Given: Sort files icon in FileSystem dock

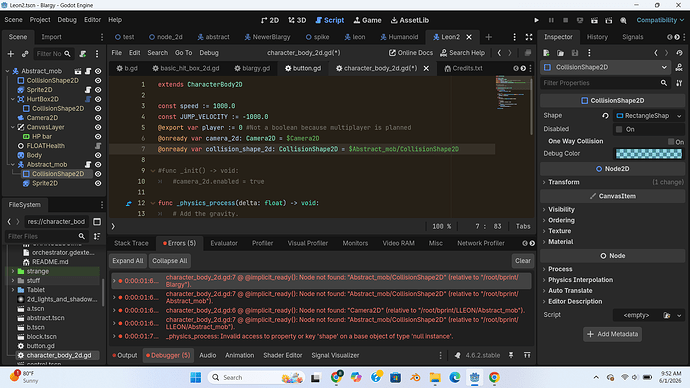Looking at the screenshot, I should (97, 236).
